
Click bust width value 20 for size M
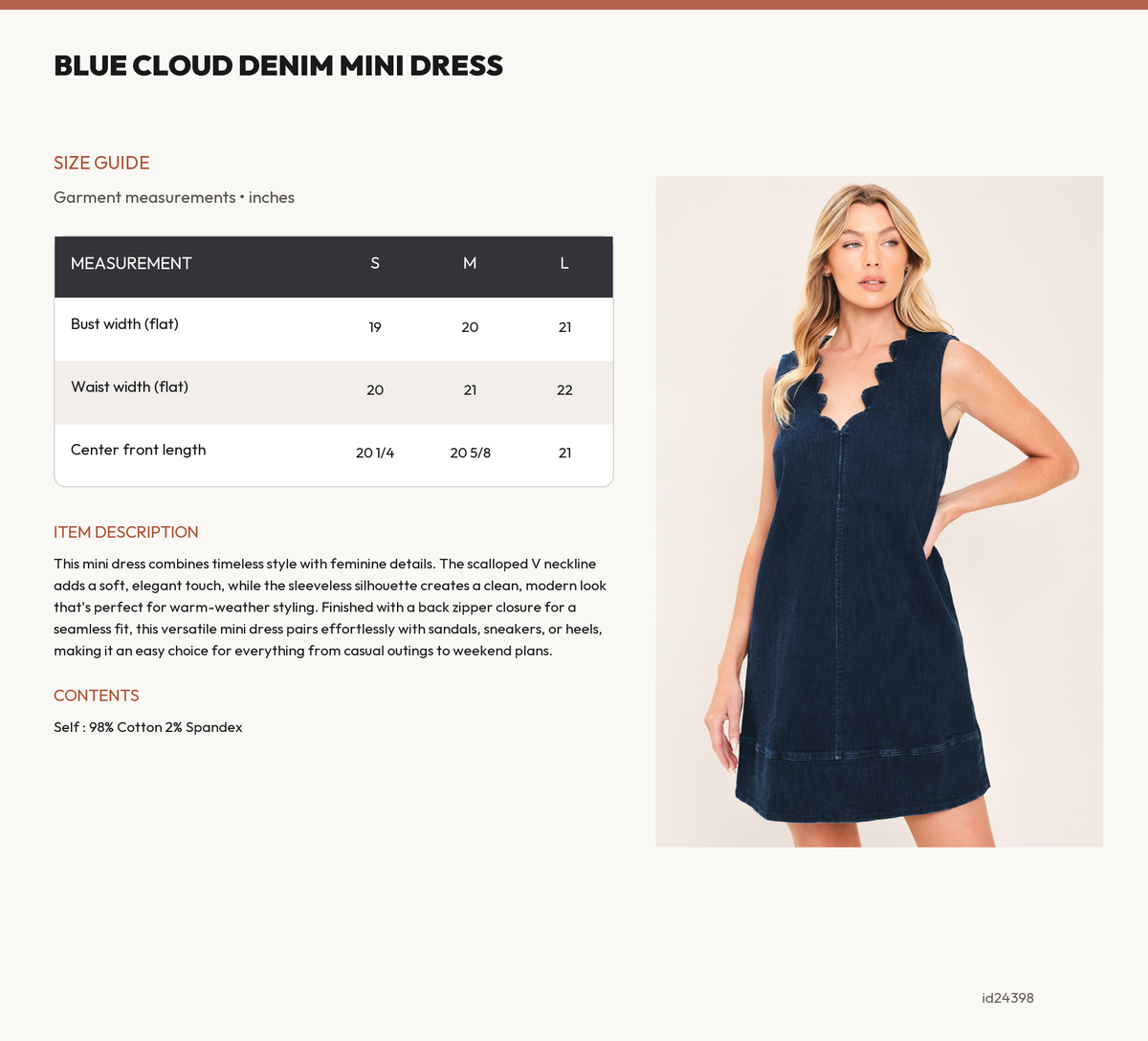pyautogui.click(x=470, y=327)
